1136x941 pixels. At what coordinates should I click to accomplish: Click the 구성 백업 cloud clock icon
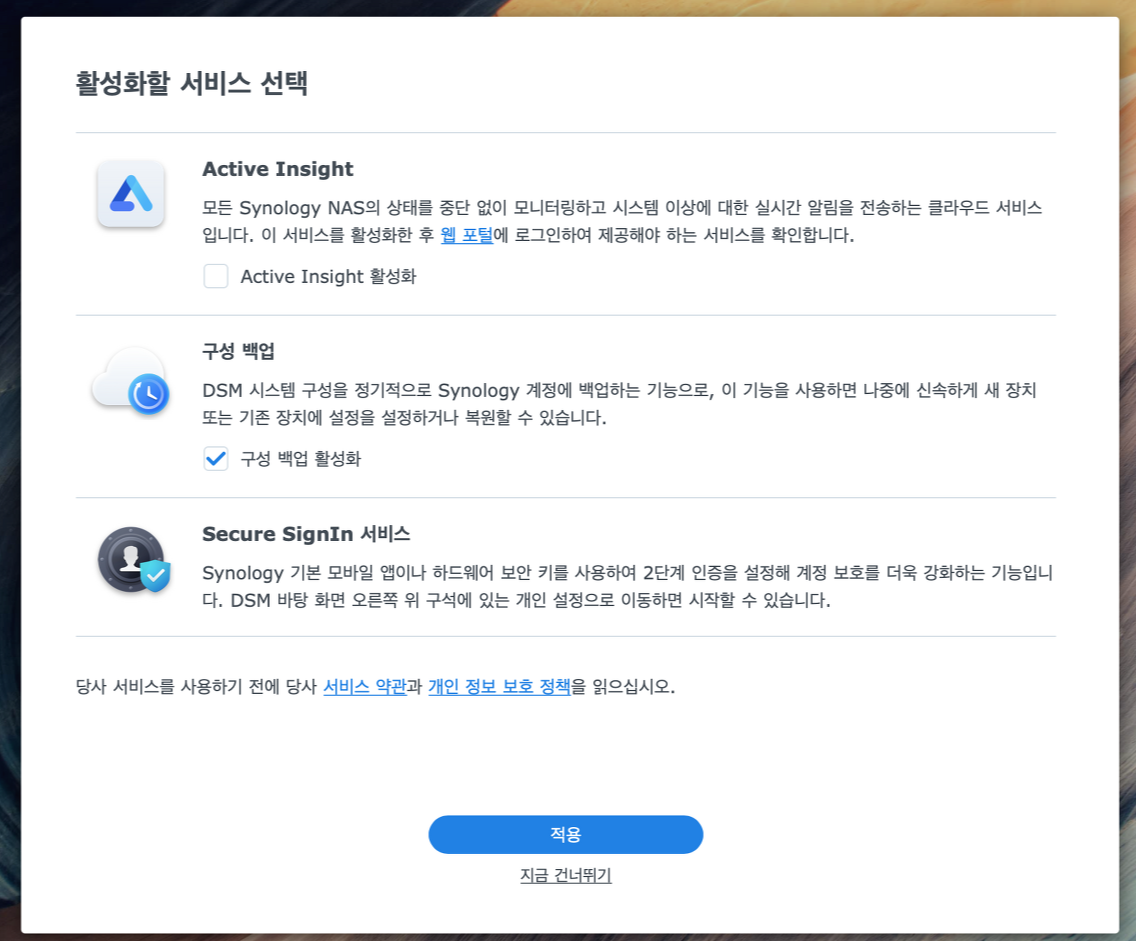(x=130, y=380)
